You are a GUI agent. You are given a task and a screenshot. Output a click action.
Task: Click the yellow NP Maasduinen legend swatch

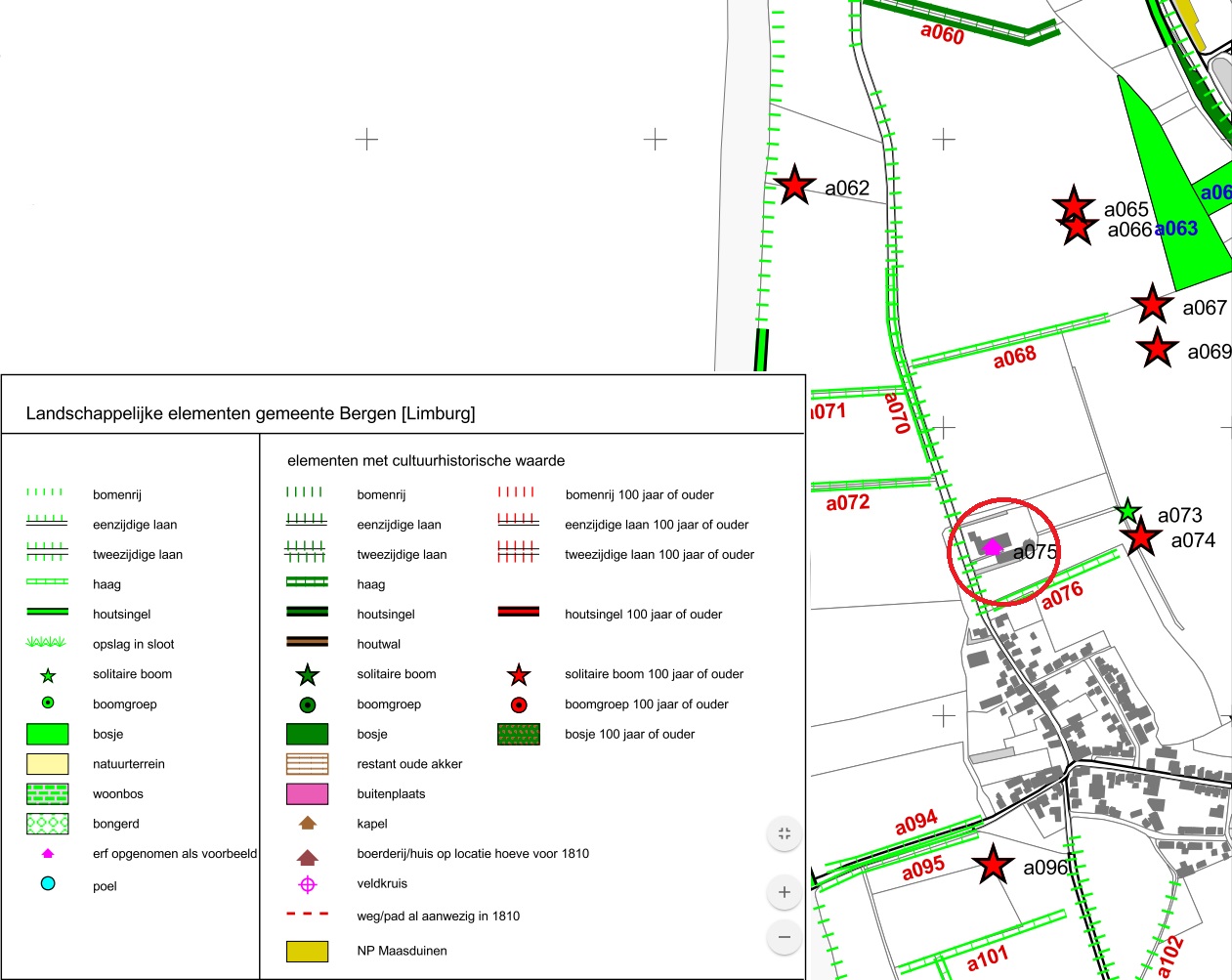click(307, 951)
